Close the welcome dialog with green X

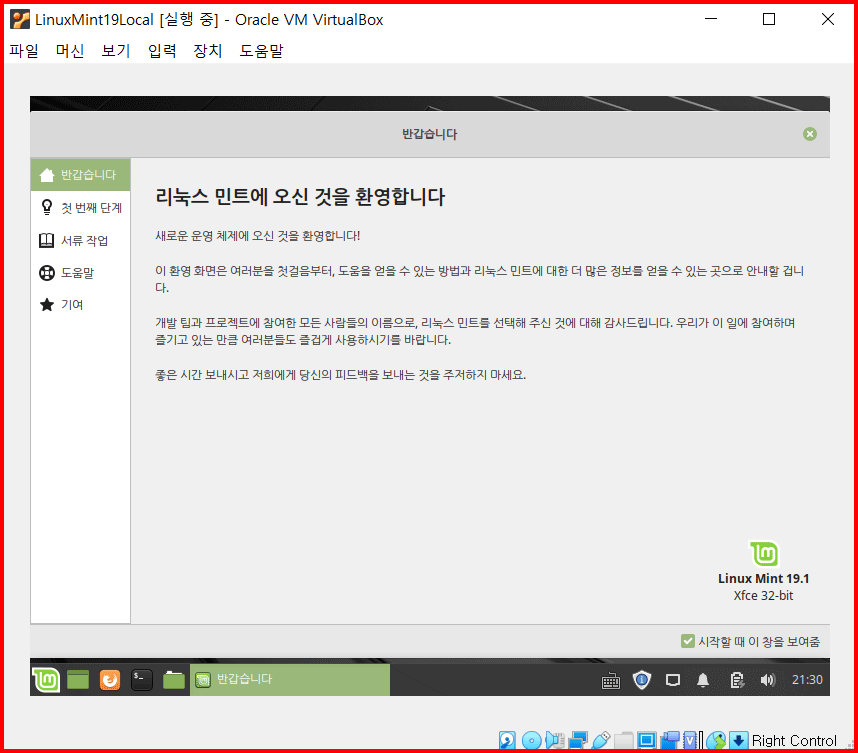(x=810, y=134)
